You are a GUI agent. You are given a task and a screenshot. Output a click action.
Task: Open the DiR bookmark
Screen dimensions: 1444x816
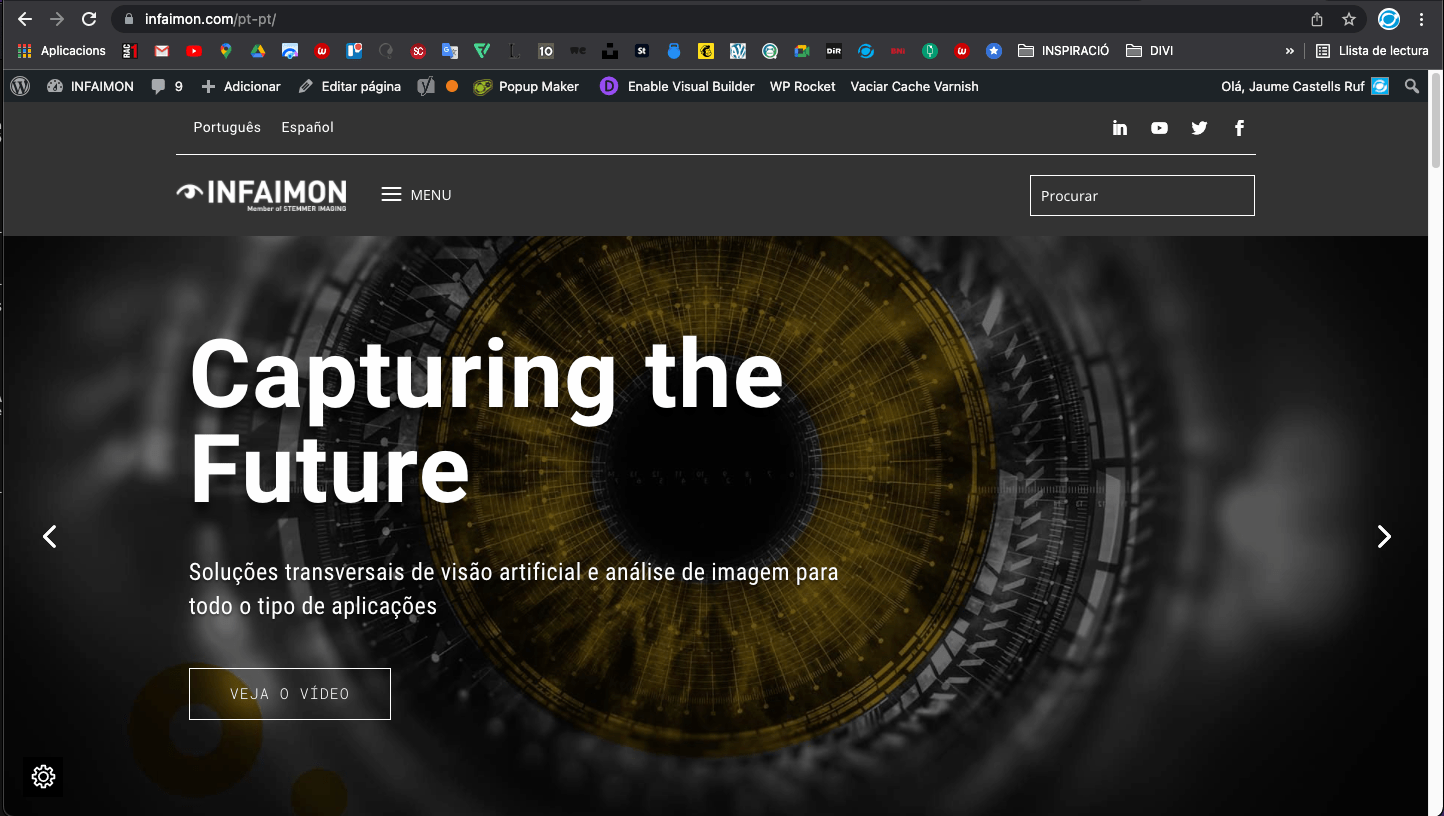(834, 50)
